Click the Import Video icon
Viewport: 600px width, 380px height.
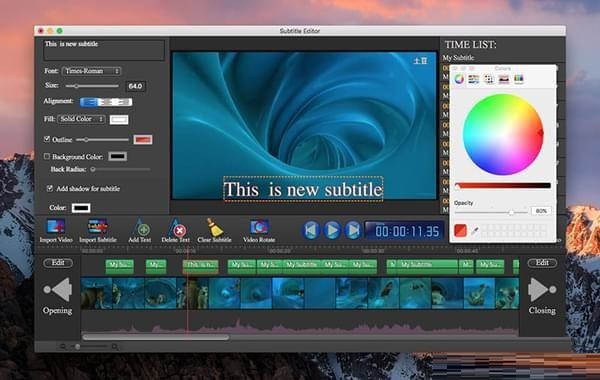click(56, 227)
